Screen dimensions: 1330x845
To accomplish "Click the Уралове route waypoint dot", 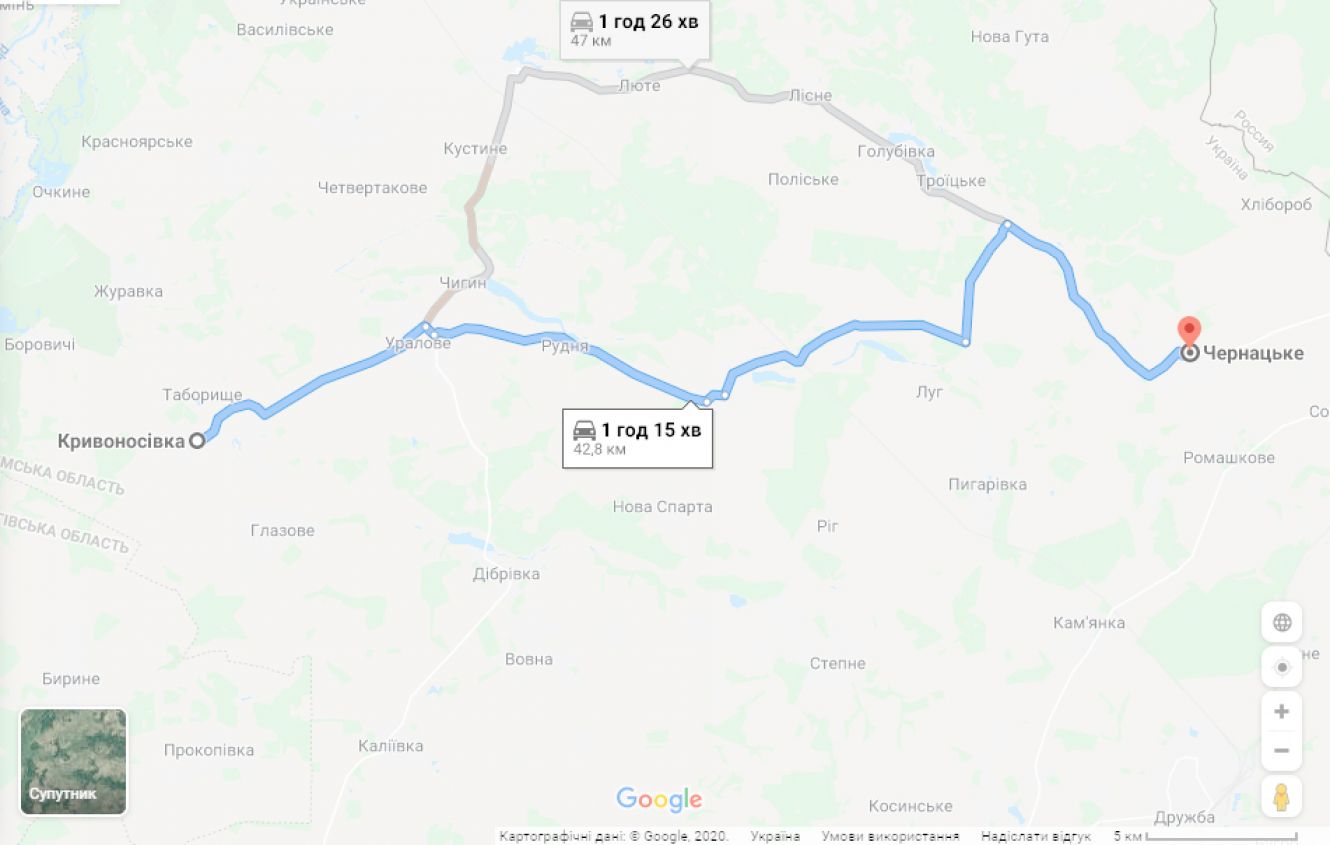I will point(426,327).
